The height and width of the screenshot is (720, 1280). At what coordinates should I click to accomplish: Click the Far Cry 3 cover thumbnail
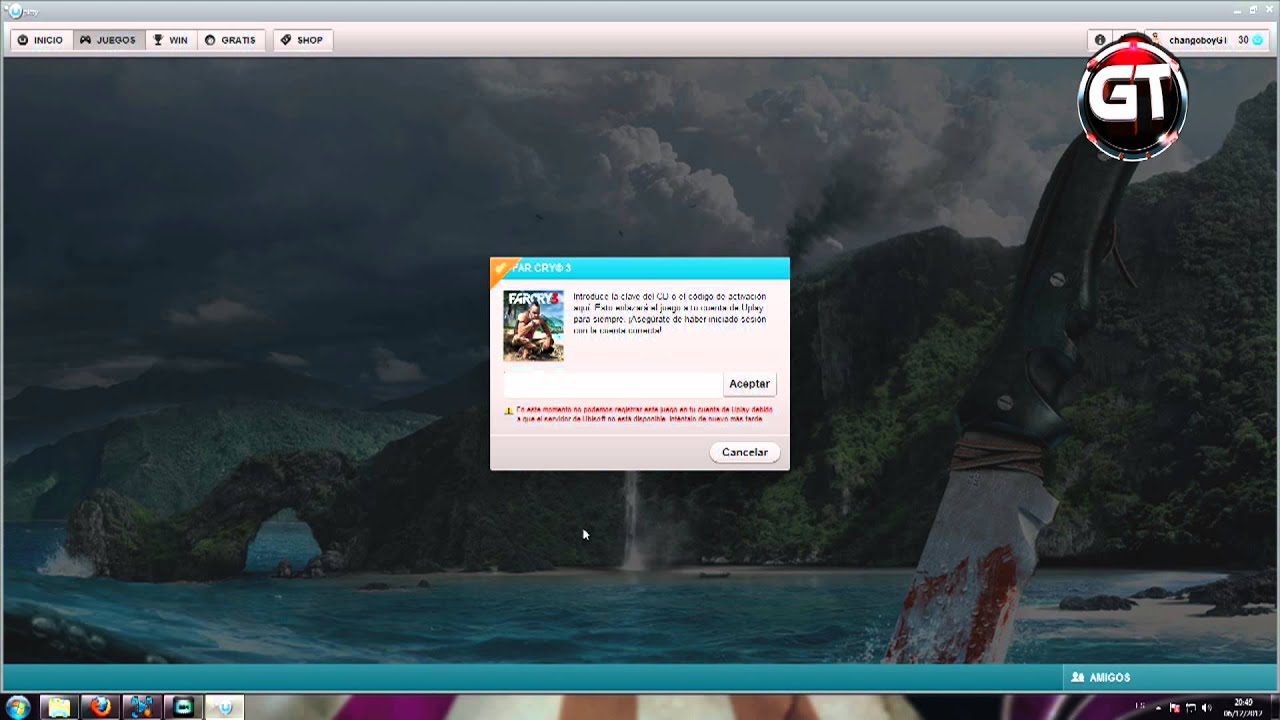pyautogui.click(x=533, y=326)
